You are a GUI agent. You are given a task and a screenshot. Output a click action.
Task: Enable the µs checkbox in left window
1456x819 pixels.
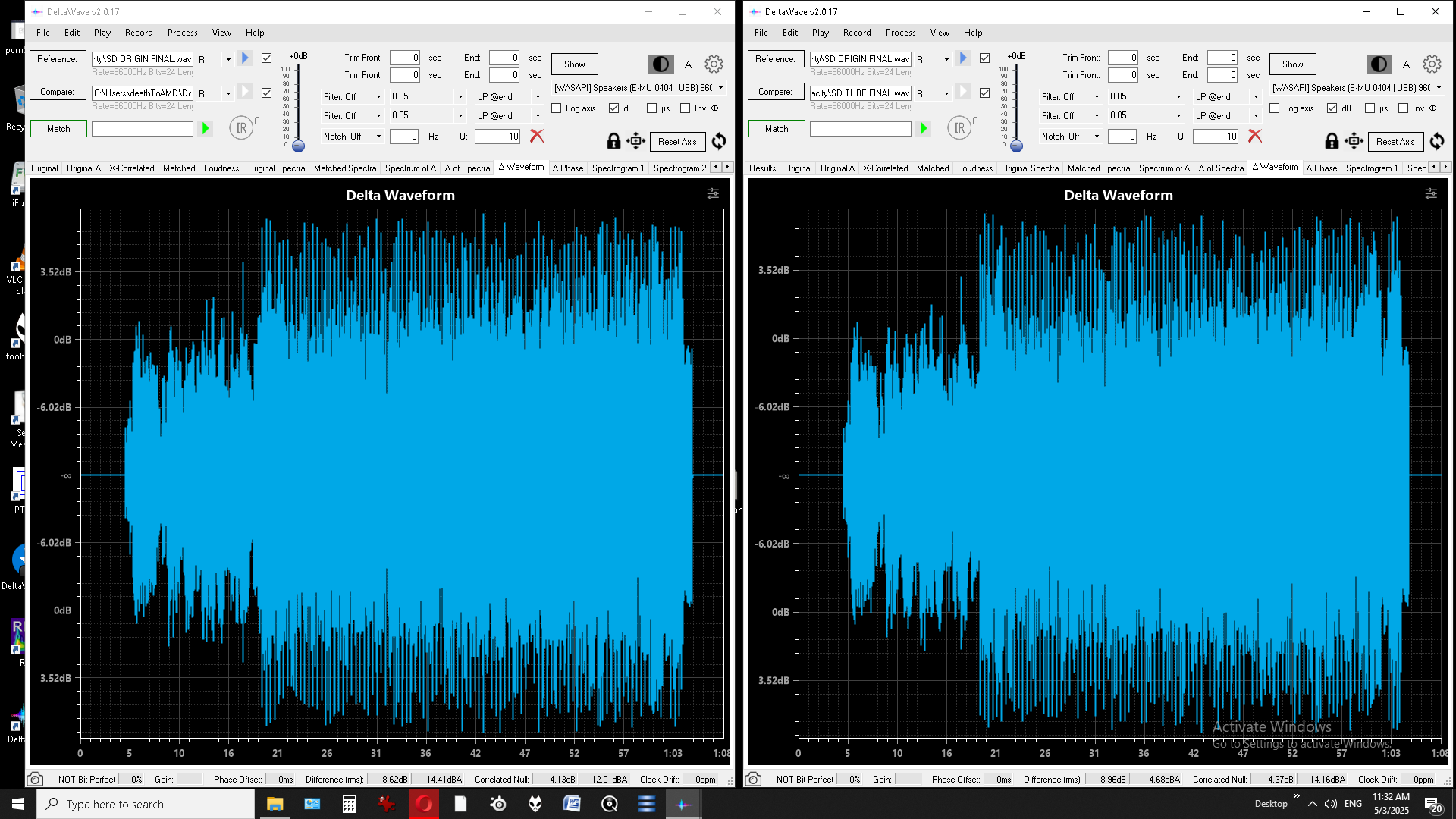pyautogui.click(x=651, y=108)
